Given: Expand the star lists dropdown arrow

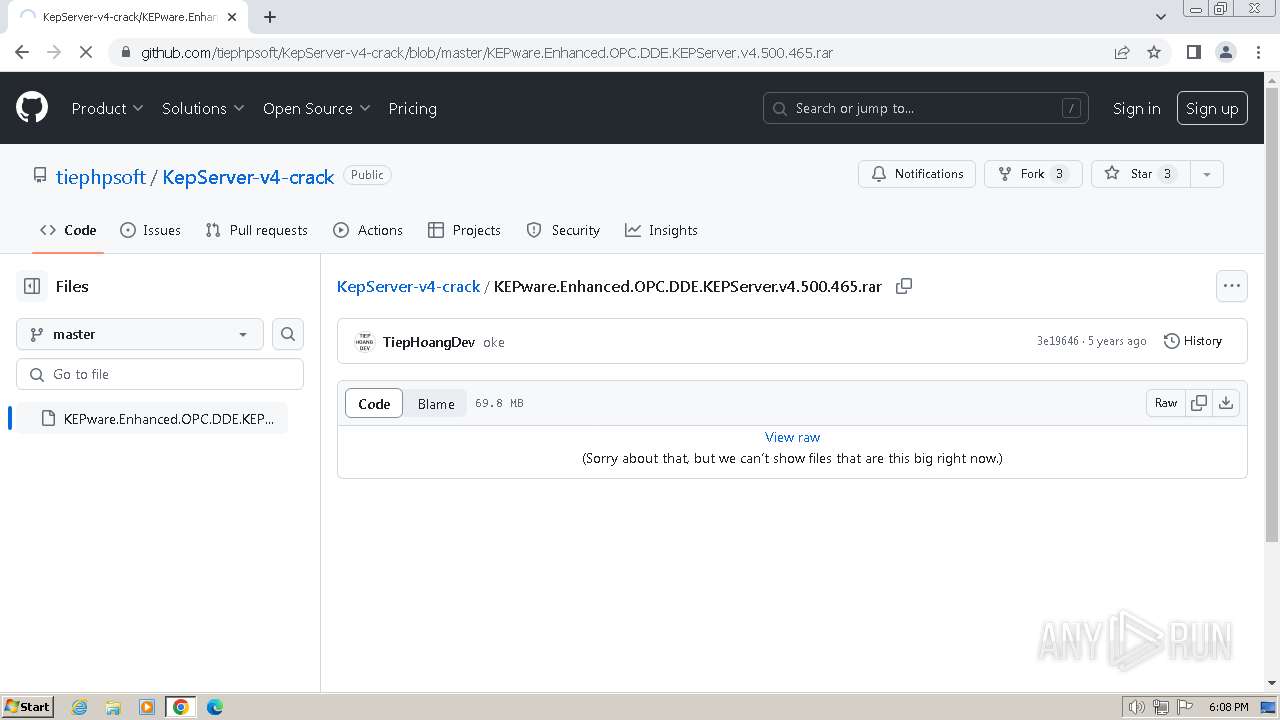Looking at the screenshot, I should tap(1207, 174).
